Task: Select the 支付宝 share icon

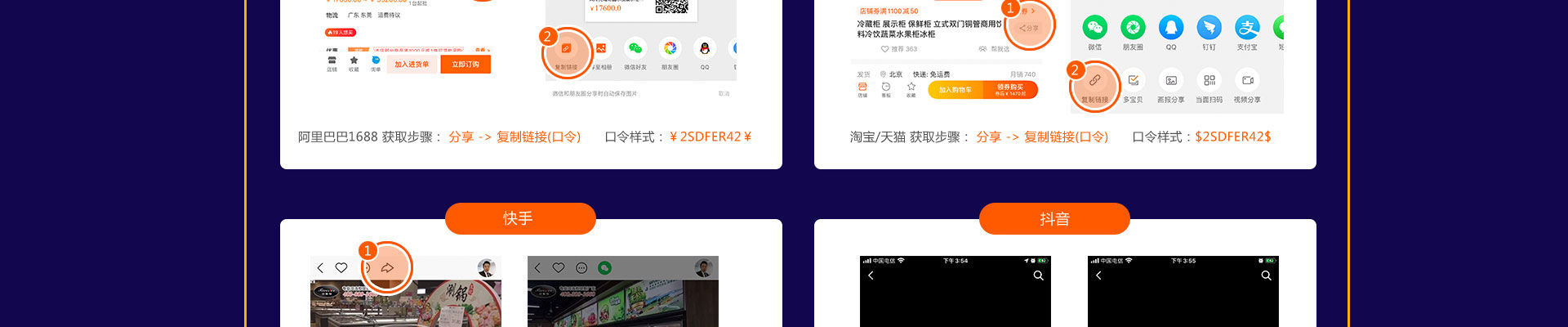Action: coord(1247,28)
